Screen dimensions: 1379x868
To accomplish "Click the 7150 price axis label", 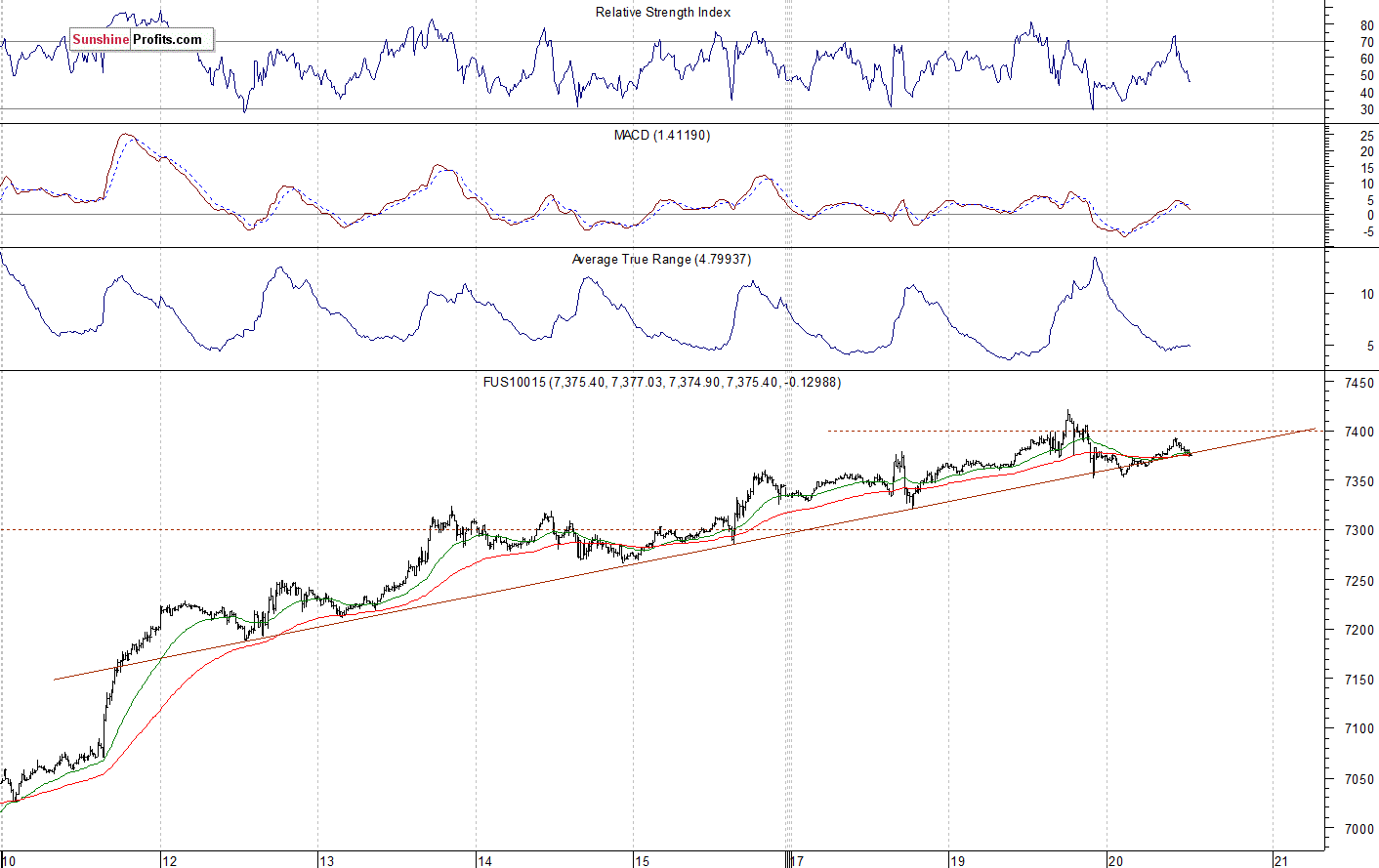I will click(x=1360, y=680).
